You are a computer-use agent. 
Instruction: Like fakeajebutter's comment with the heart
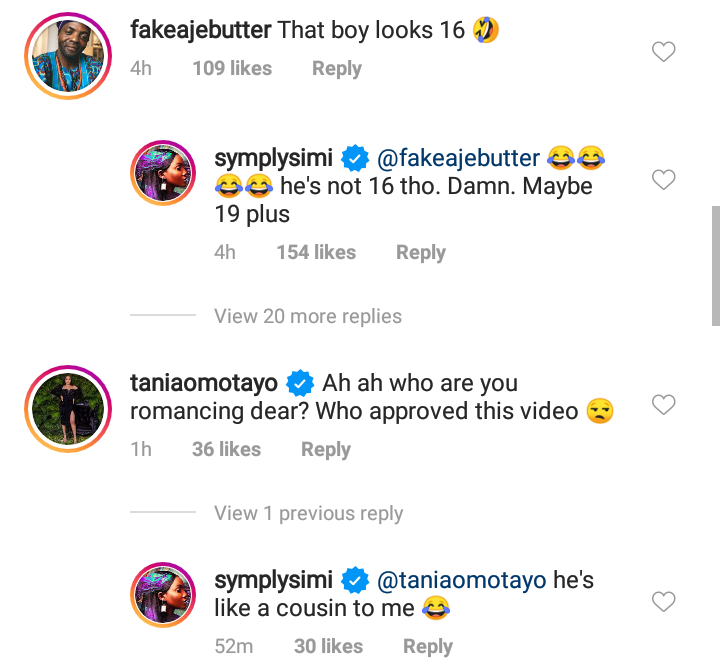pyautogui.click(x=664, y=52)
